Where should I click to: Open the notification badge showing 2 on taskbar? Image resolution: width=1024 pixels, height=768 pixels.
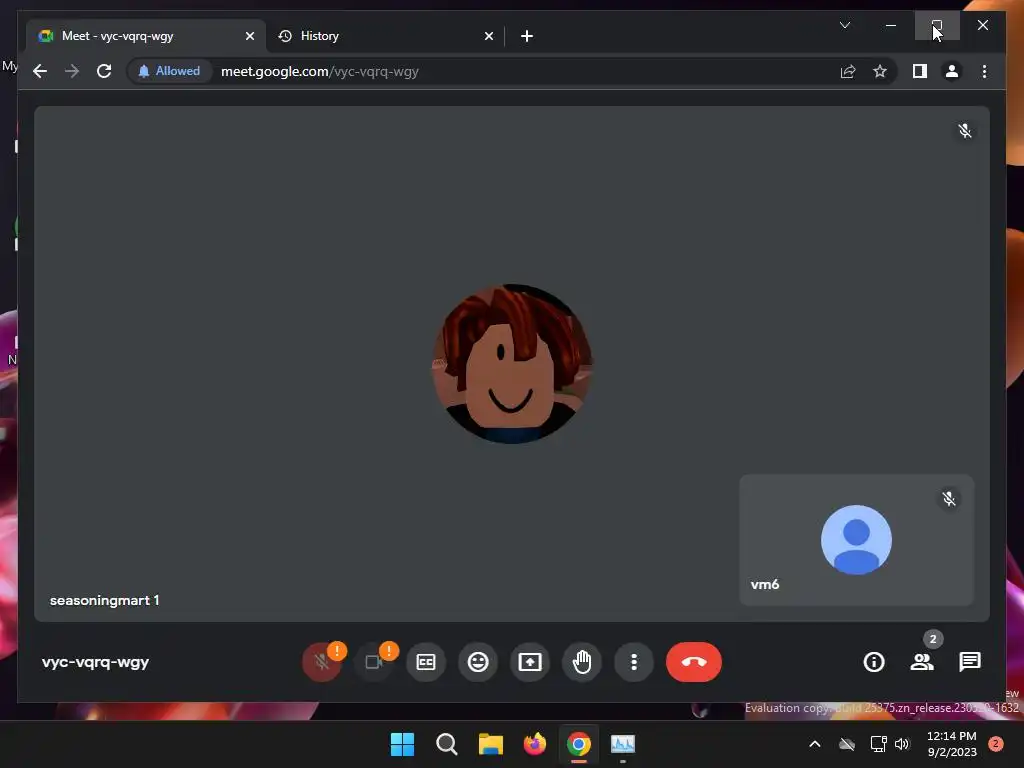[x=996, y=744]
